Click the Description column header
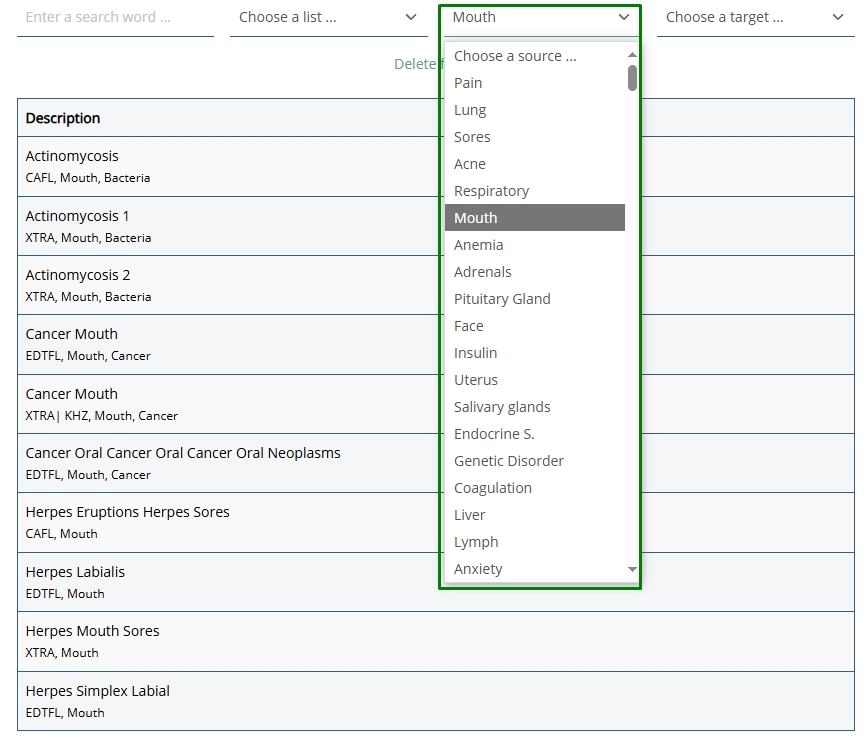Viewport: 868px width, 744px height. (63, 118)
